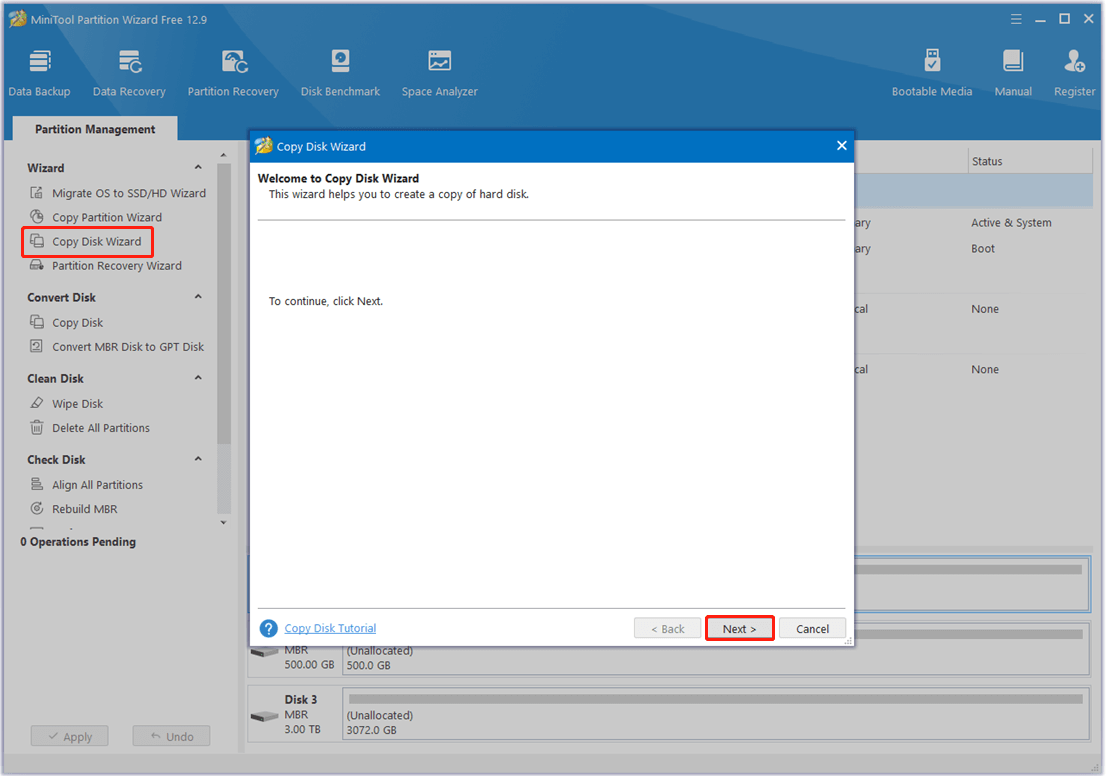The width and height of the screenshot is (1107, 776).
Task: Click Migrate OS to SSD/HD Wizard icon
Action: pos(37,193)
